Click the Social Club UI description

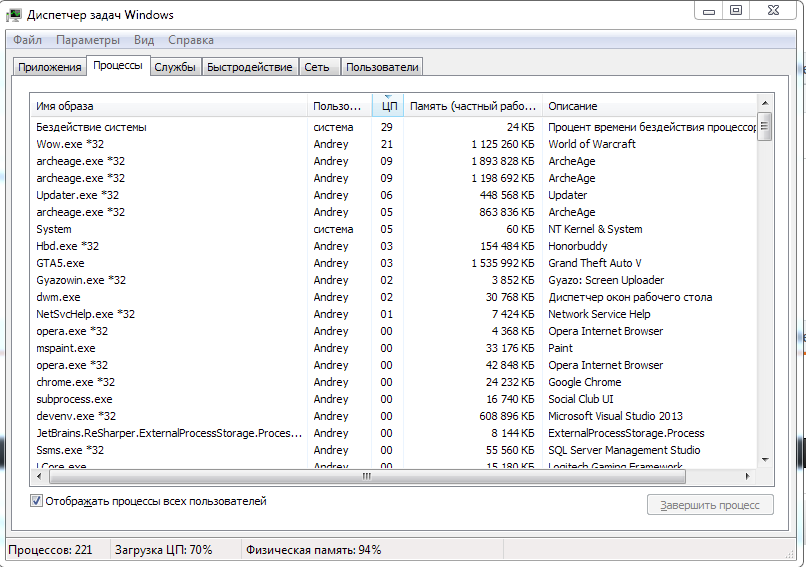coord(580,398)
